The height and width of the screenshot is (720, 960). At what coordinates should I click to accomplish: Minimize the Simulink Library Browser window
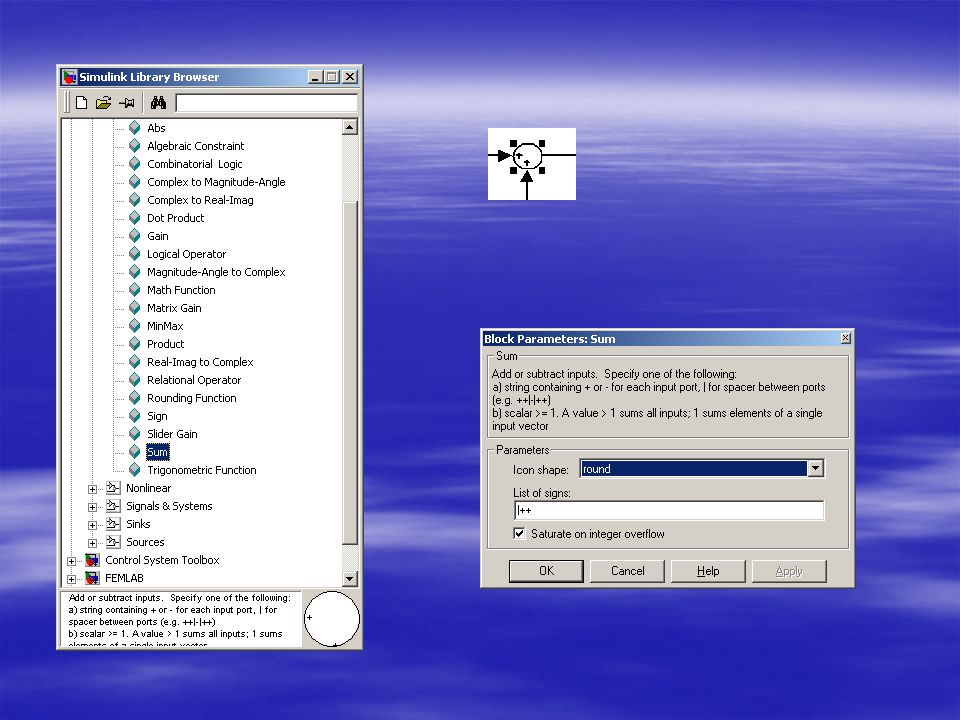(315, 77)
